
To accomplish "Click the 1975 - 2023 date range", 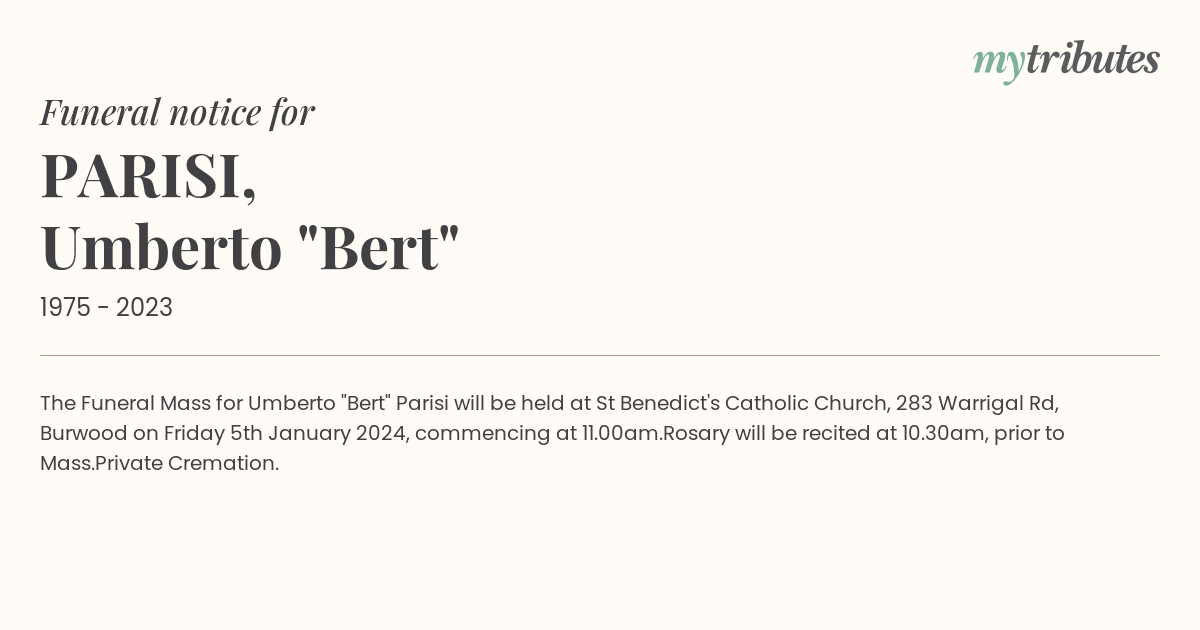I will pyautogui.click(x=106, y=308).
